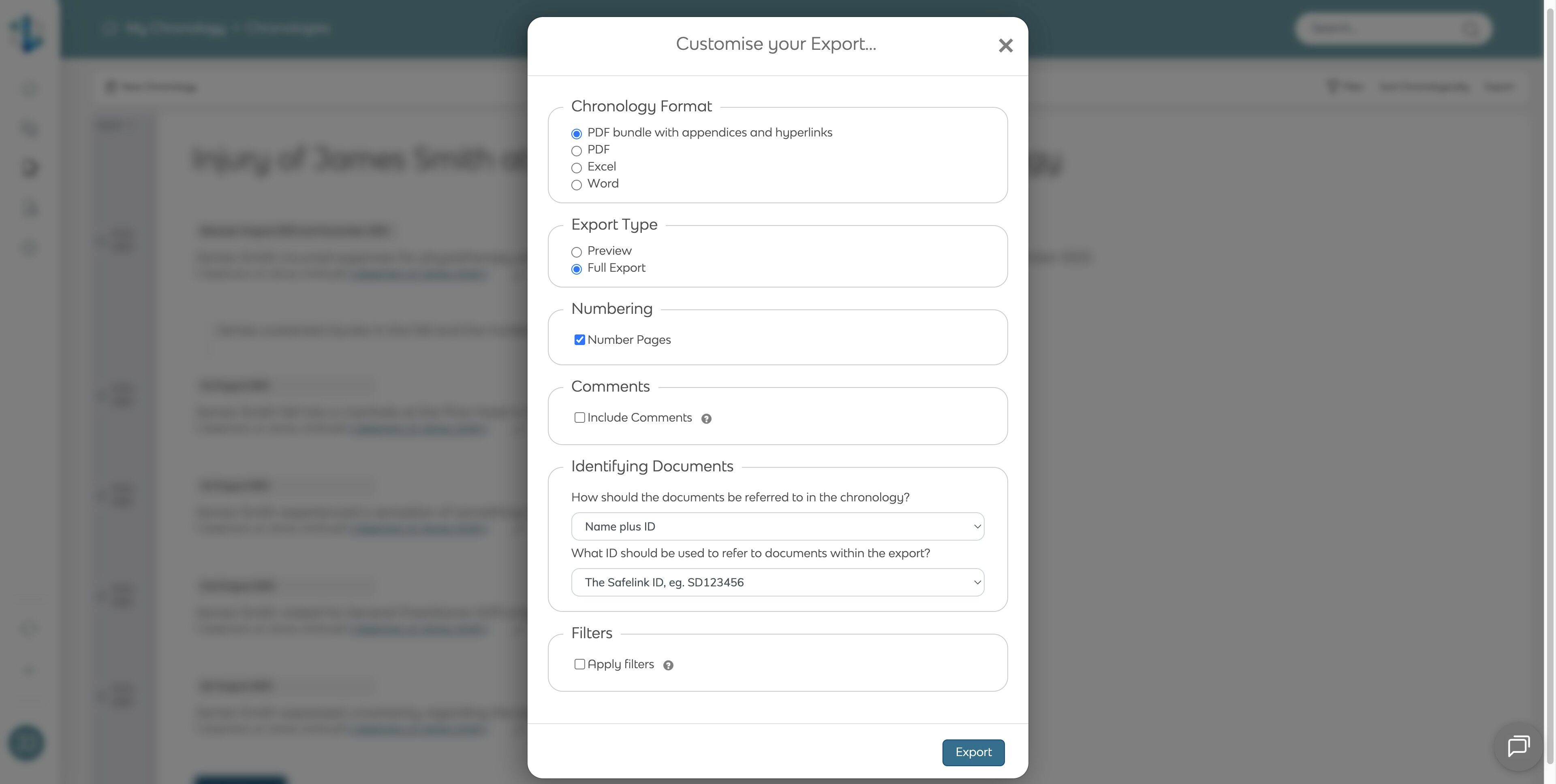Enable the Include Comments checkbox
The width and height of the screenshot is (1556, 784).
579,418
